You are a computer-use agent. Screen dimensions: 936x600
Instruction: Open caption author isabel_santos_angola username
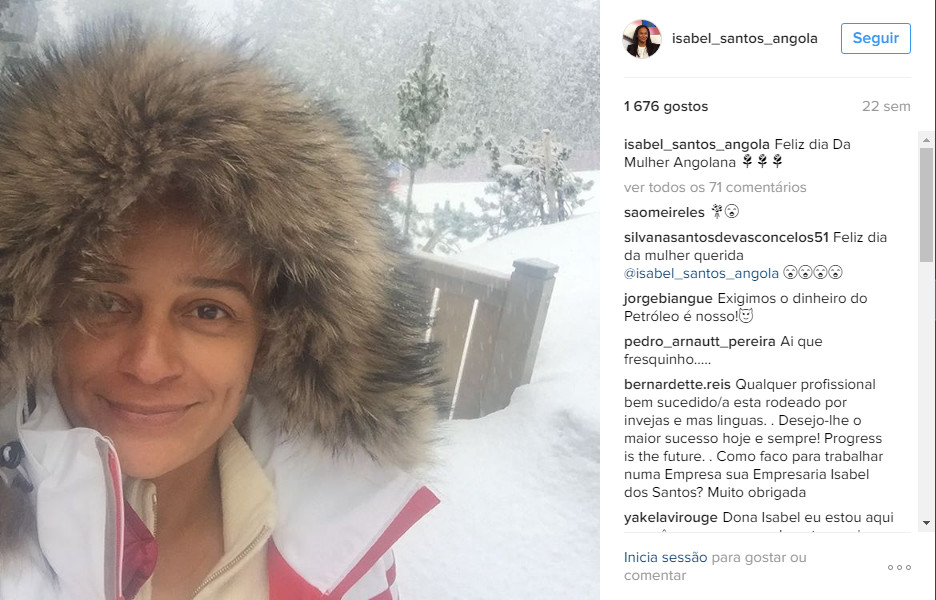pos(697,144)
